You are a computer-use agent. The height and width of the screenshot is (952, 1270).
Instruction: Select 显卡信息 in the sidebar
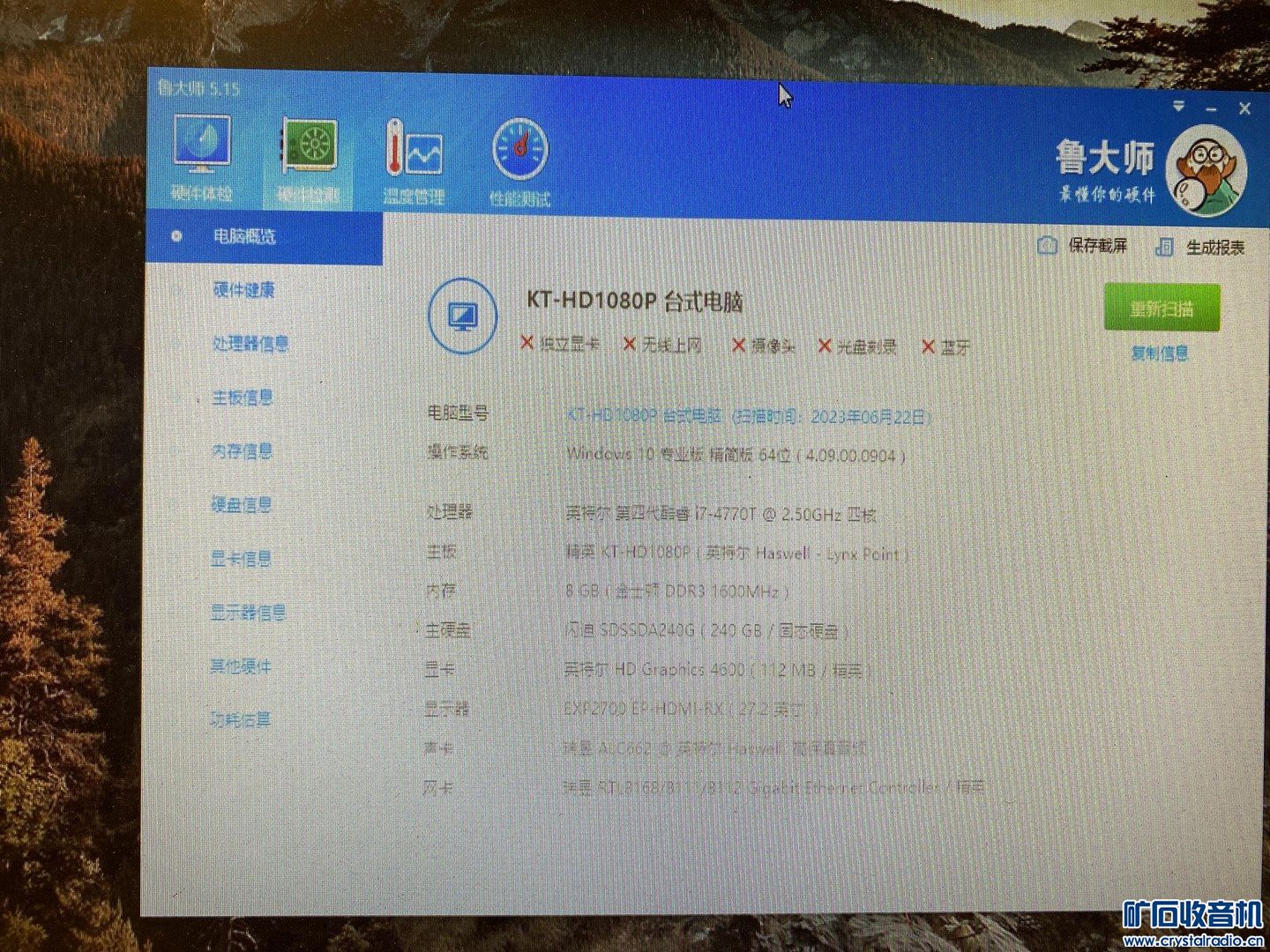coord(241,559)
